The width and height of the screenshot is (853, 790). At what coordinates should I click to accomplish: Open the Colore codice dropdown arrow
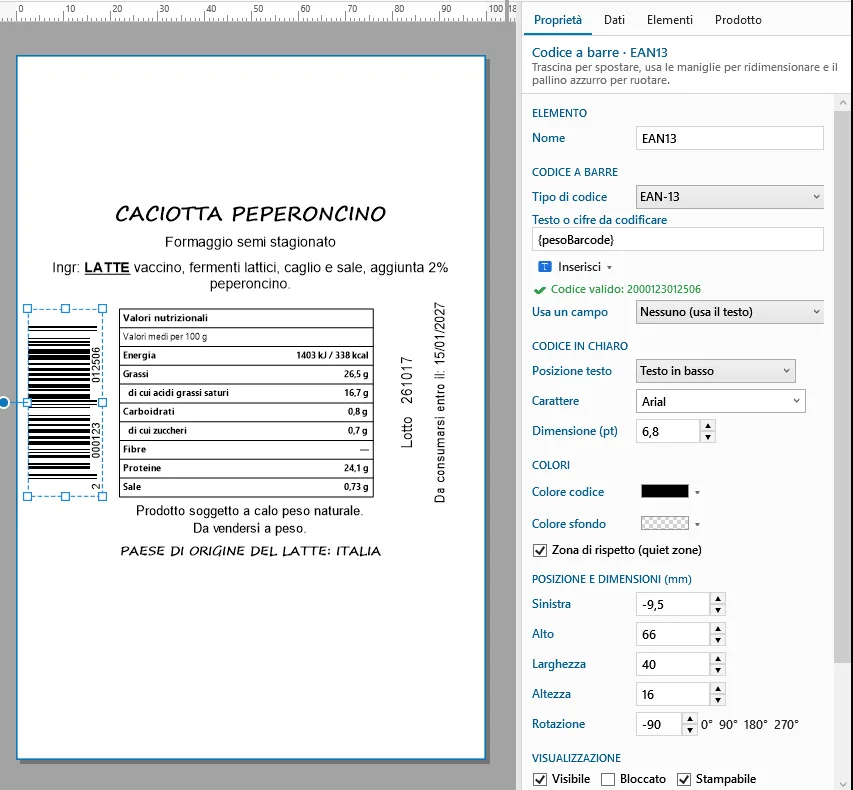click(x=697, y=492)
